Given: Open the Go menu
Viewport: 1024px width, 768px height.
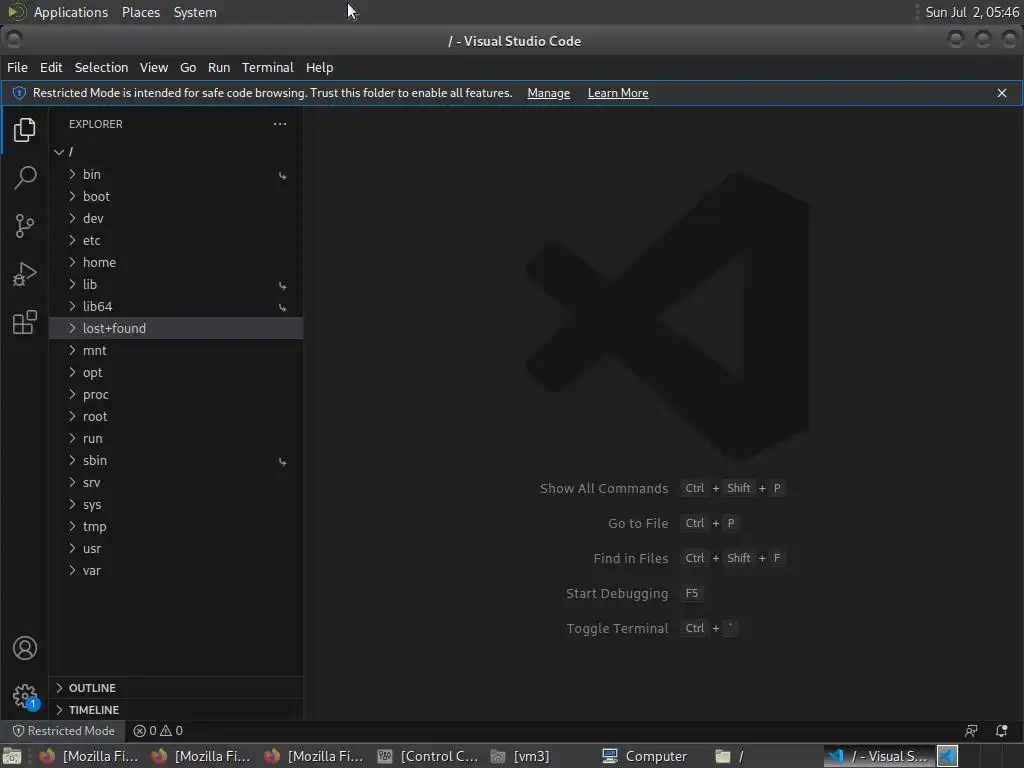Looking at the screenshot, I should click(188, 67).
